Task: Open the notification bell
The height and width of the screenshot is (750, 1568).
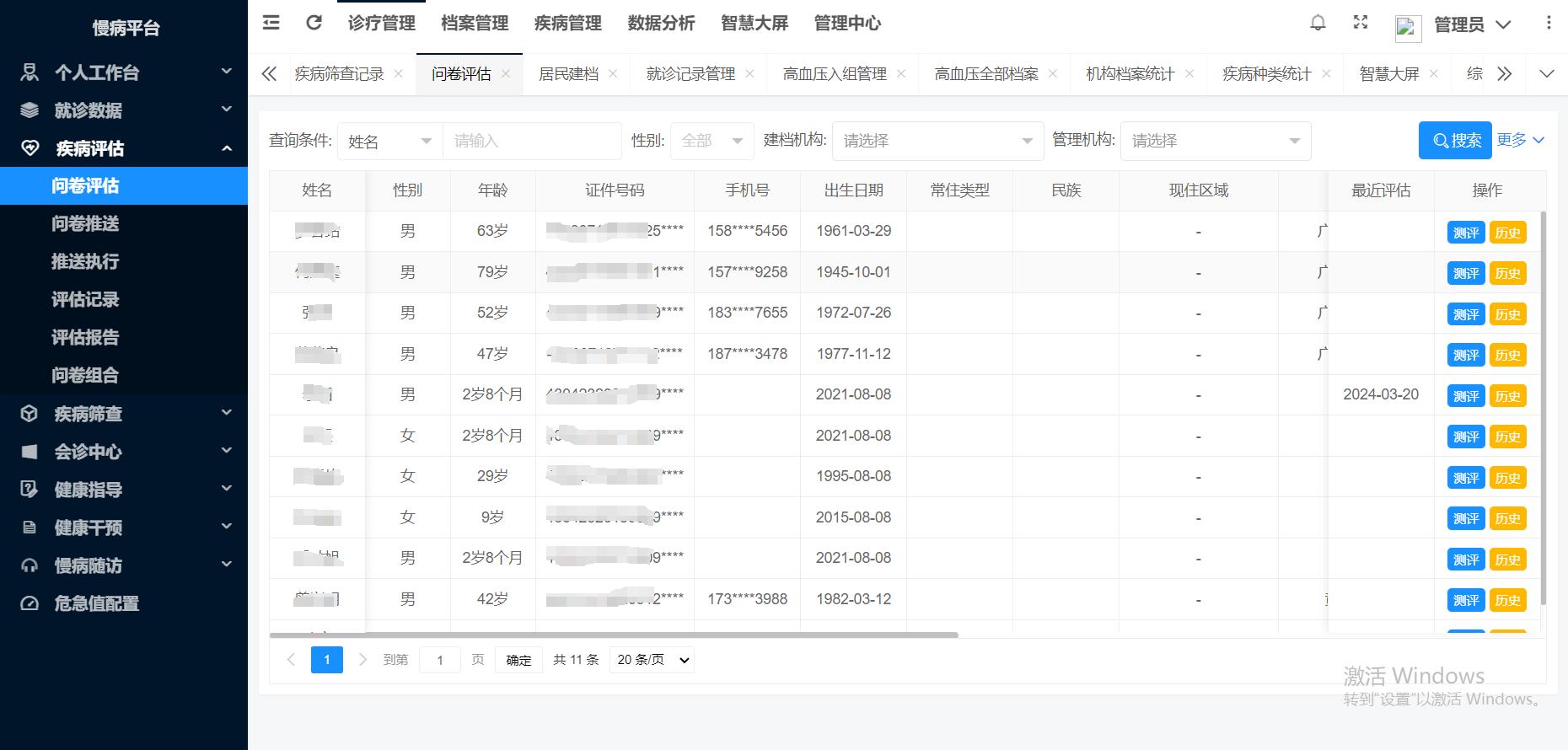Action: [1318, 23]
